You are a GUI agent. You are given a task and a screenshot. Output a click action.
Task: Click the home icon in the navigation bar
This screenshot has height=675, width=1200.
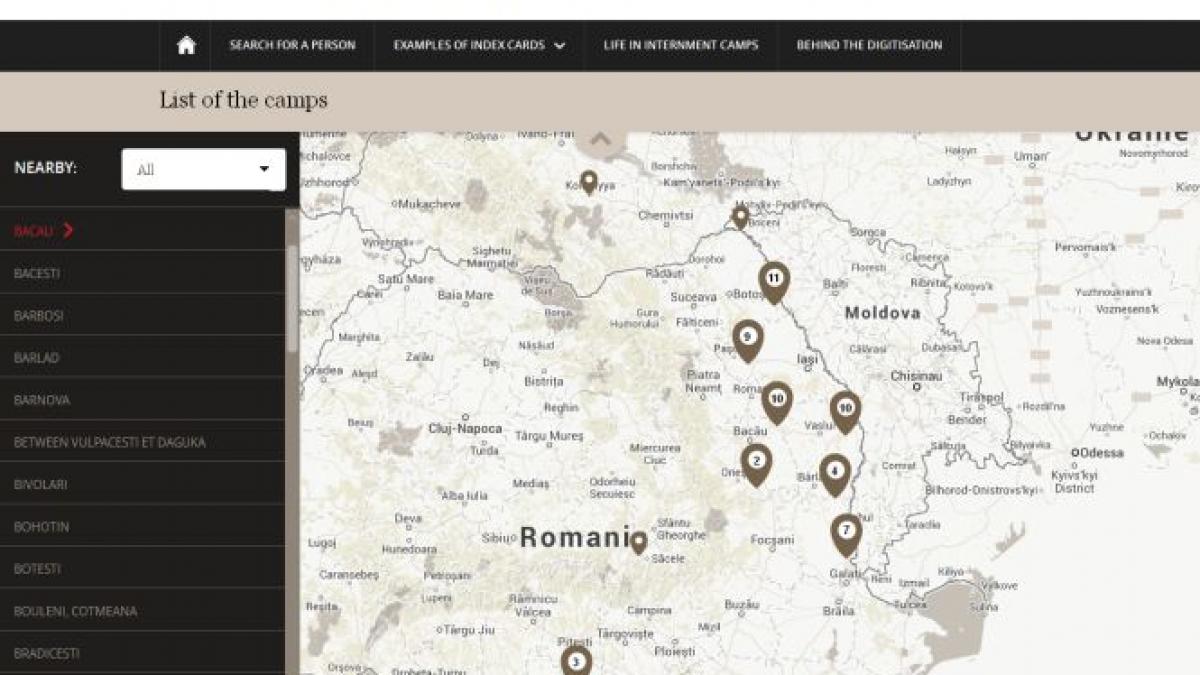click(x=185, y=45)
